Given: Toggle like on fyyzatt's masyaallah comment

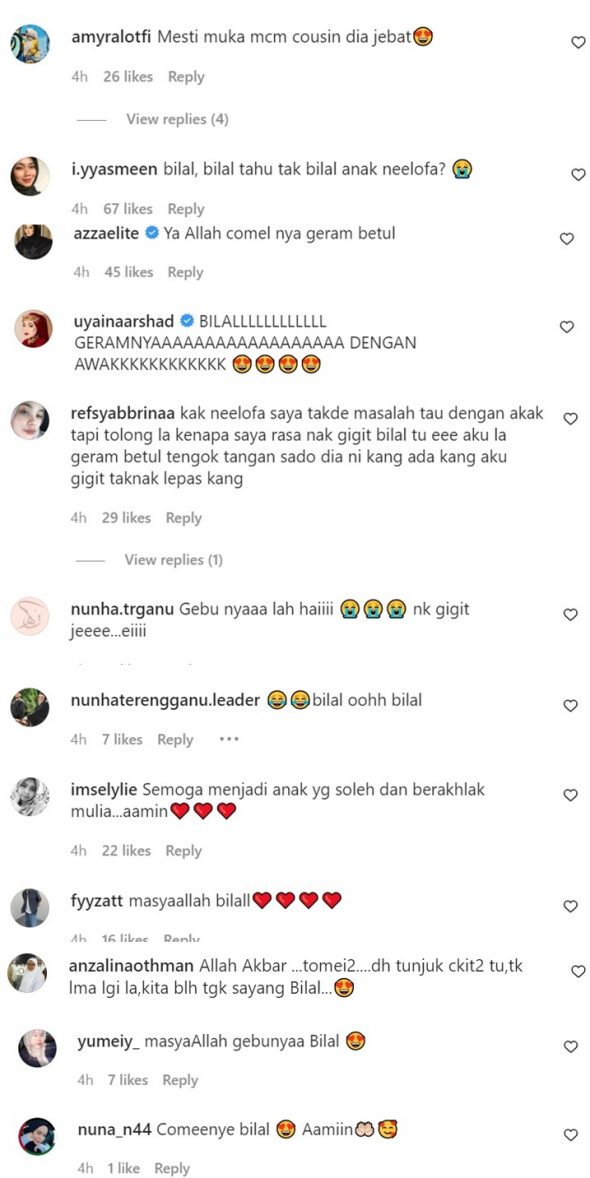Looking at the screenshot, I should point(570,905).
